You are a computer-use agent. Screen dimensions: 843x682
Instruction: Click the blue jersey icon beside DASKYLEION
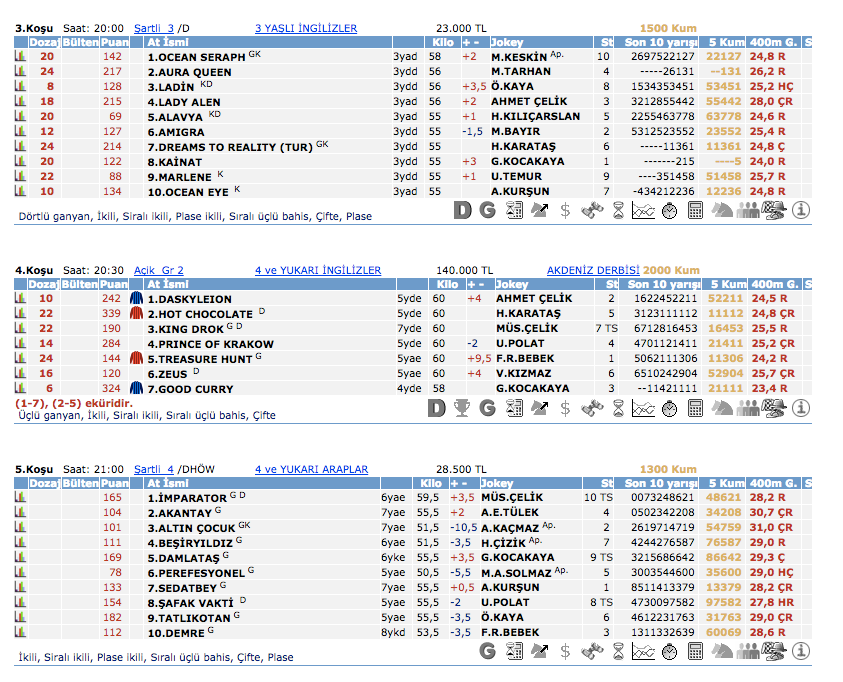point(137,299)
